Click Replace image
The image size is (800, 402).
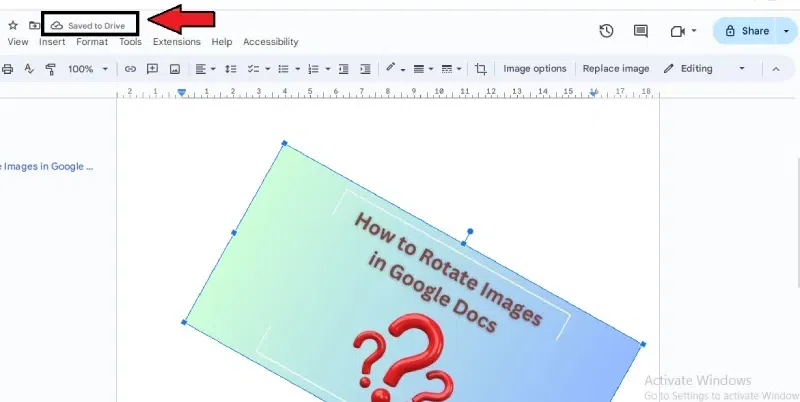[x=616, y=68]
